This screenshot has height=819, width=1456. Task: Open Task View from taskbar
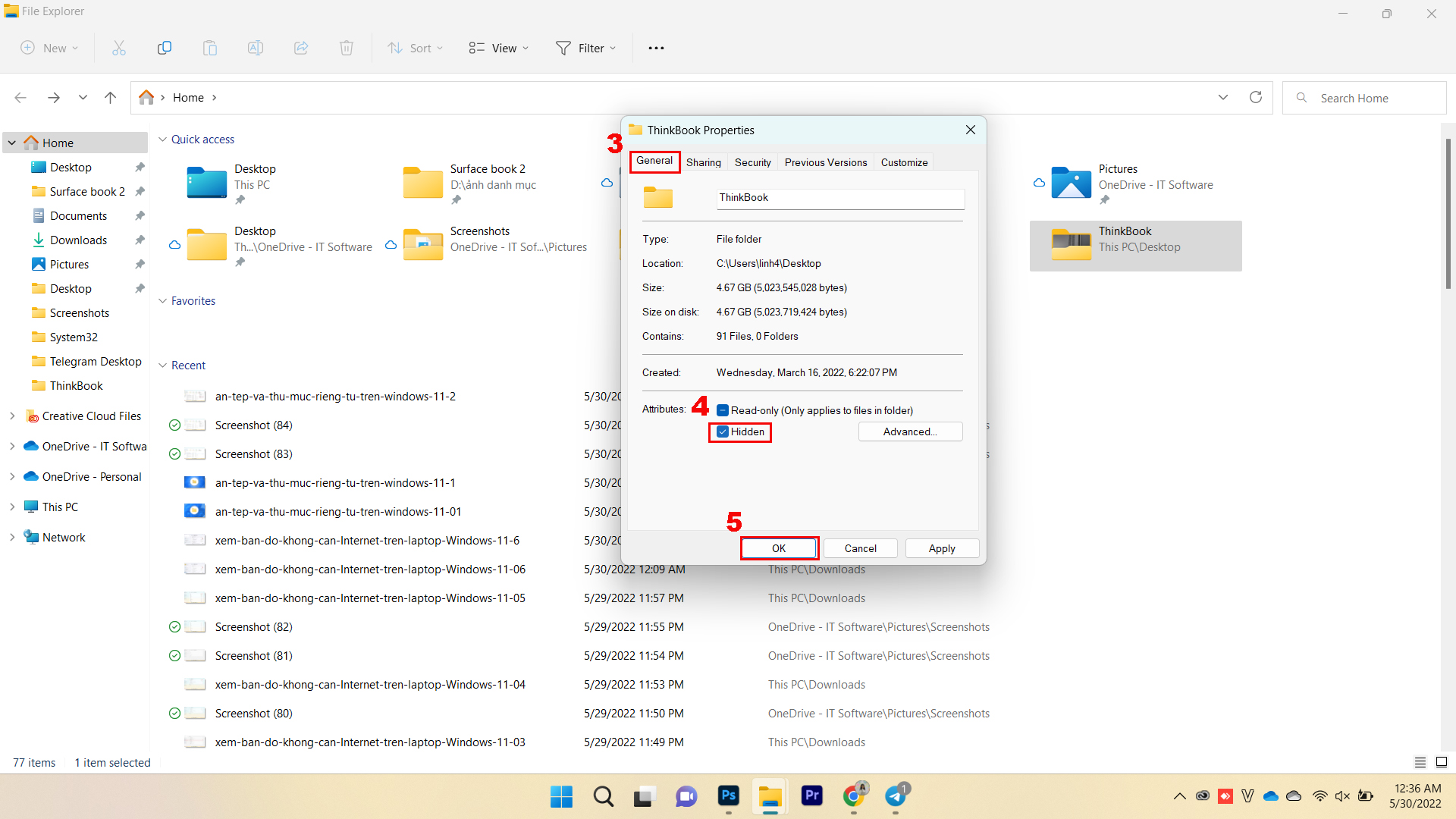tap(644, 796)
